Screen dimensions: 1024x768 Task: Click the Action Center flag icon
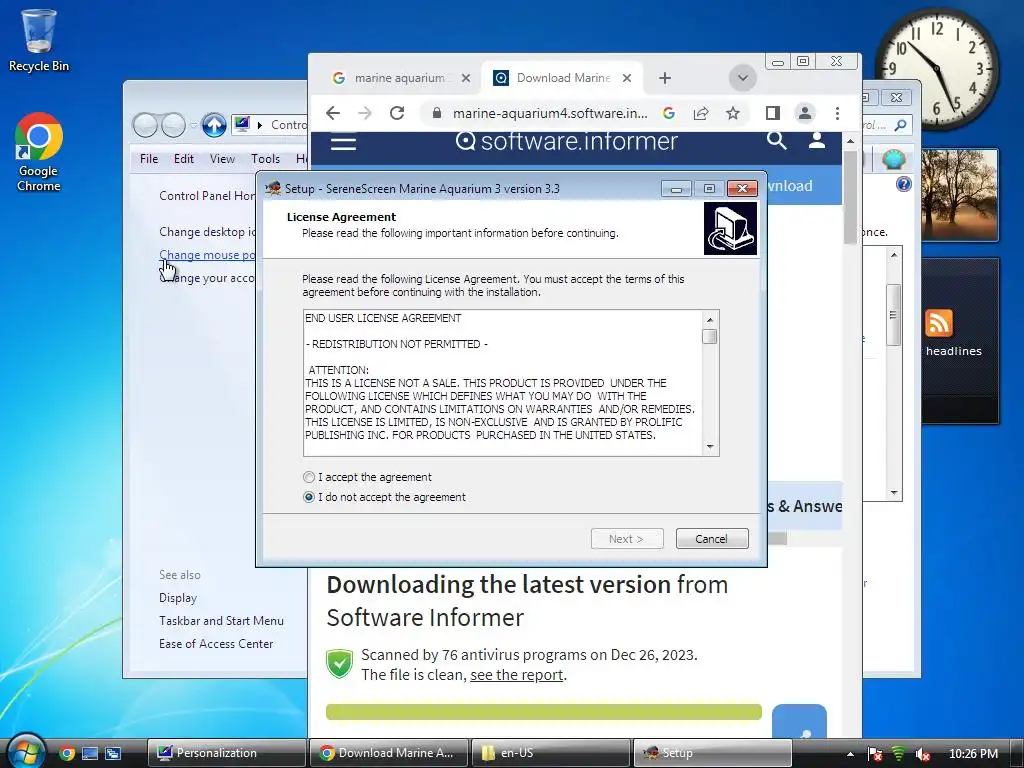(875, 754)
